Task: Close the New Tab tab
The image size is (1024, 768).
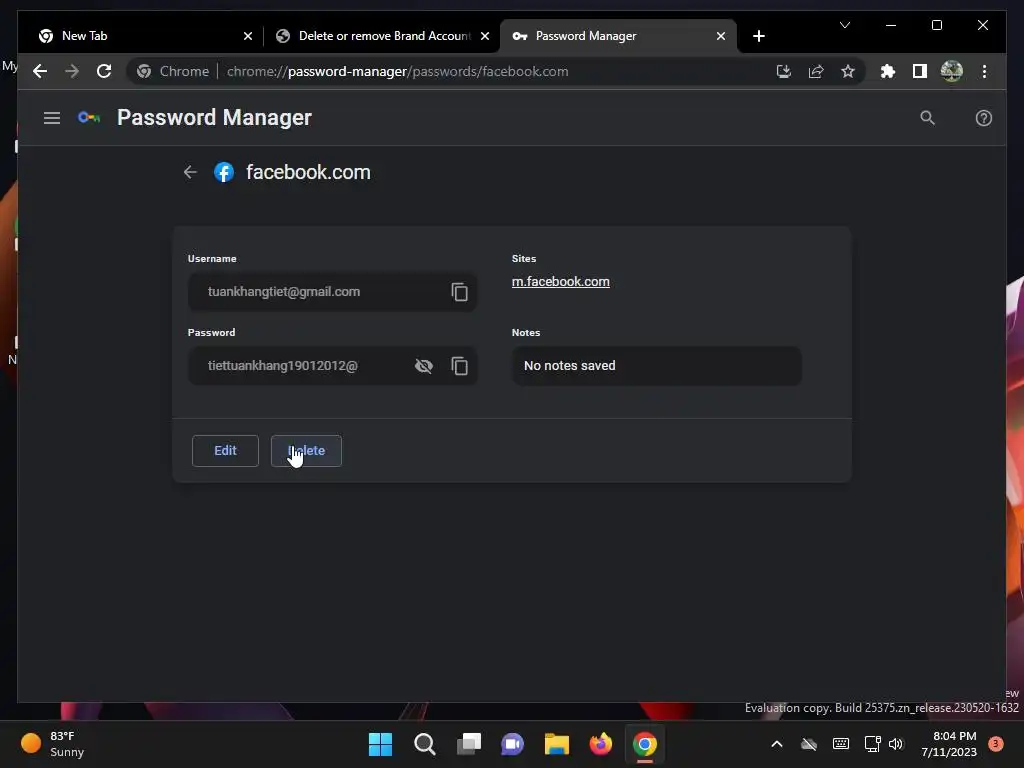Action: [248, 36]
